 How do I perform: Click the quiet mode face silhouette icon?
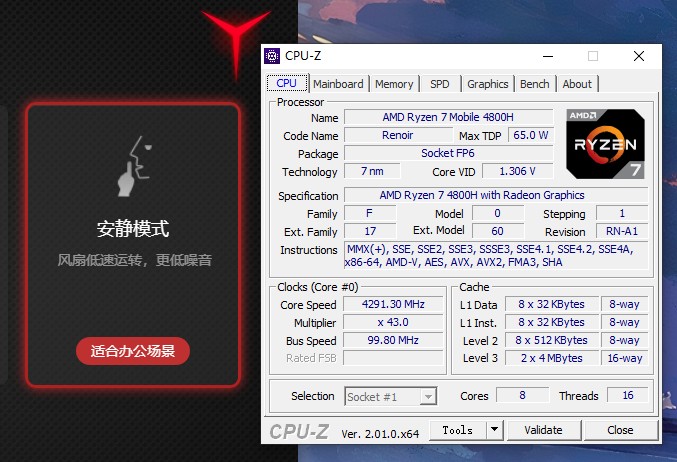pos(133,167)
